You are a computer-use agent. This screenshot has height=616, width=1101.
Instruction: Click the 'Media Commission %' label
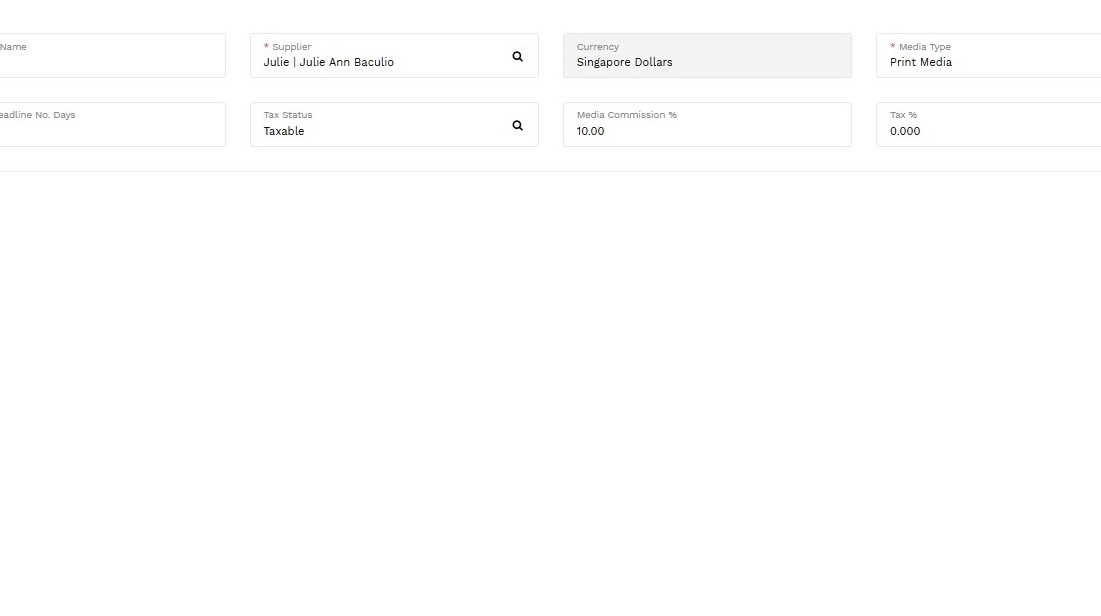[627, 115]
